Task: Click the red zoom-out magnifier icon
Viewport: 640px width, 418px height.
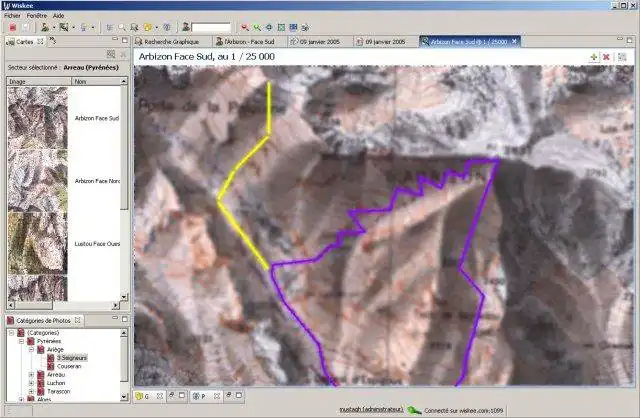Action: [244, 27]
